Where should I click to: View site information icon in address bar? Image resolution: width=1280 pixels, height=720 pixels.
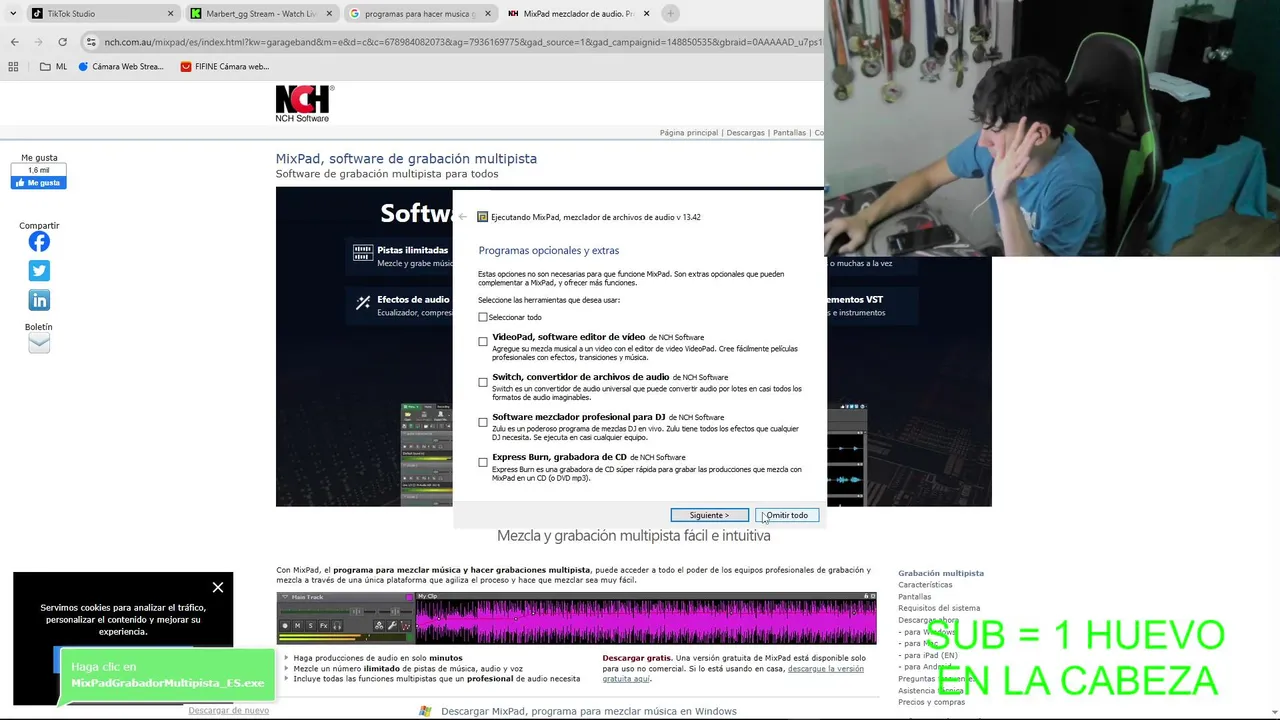91,42
